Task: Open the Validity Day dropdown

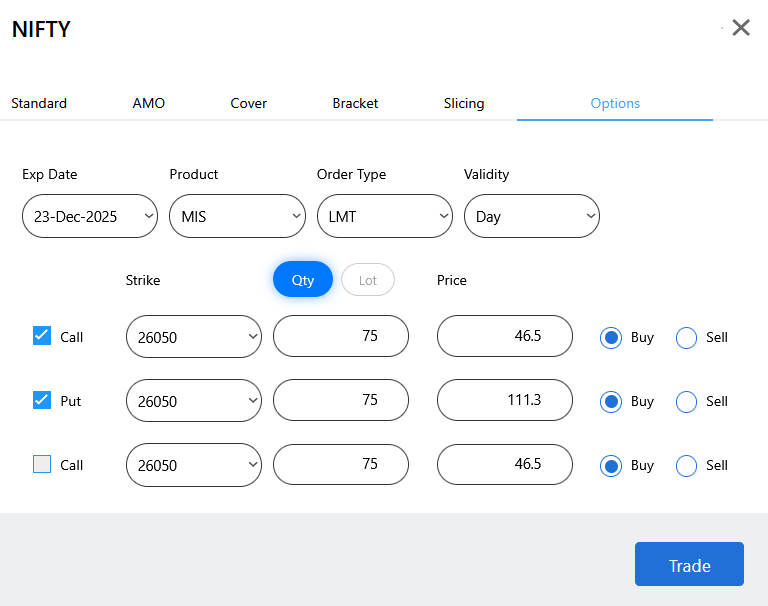Action: click(531, 216)
